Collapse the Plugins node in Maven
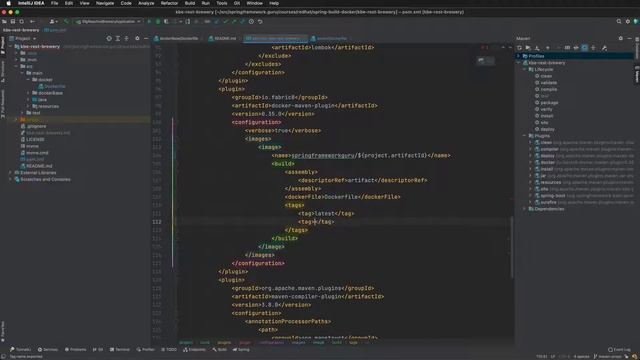Screen dimensions: 640x360 (525, 136)
